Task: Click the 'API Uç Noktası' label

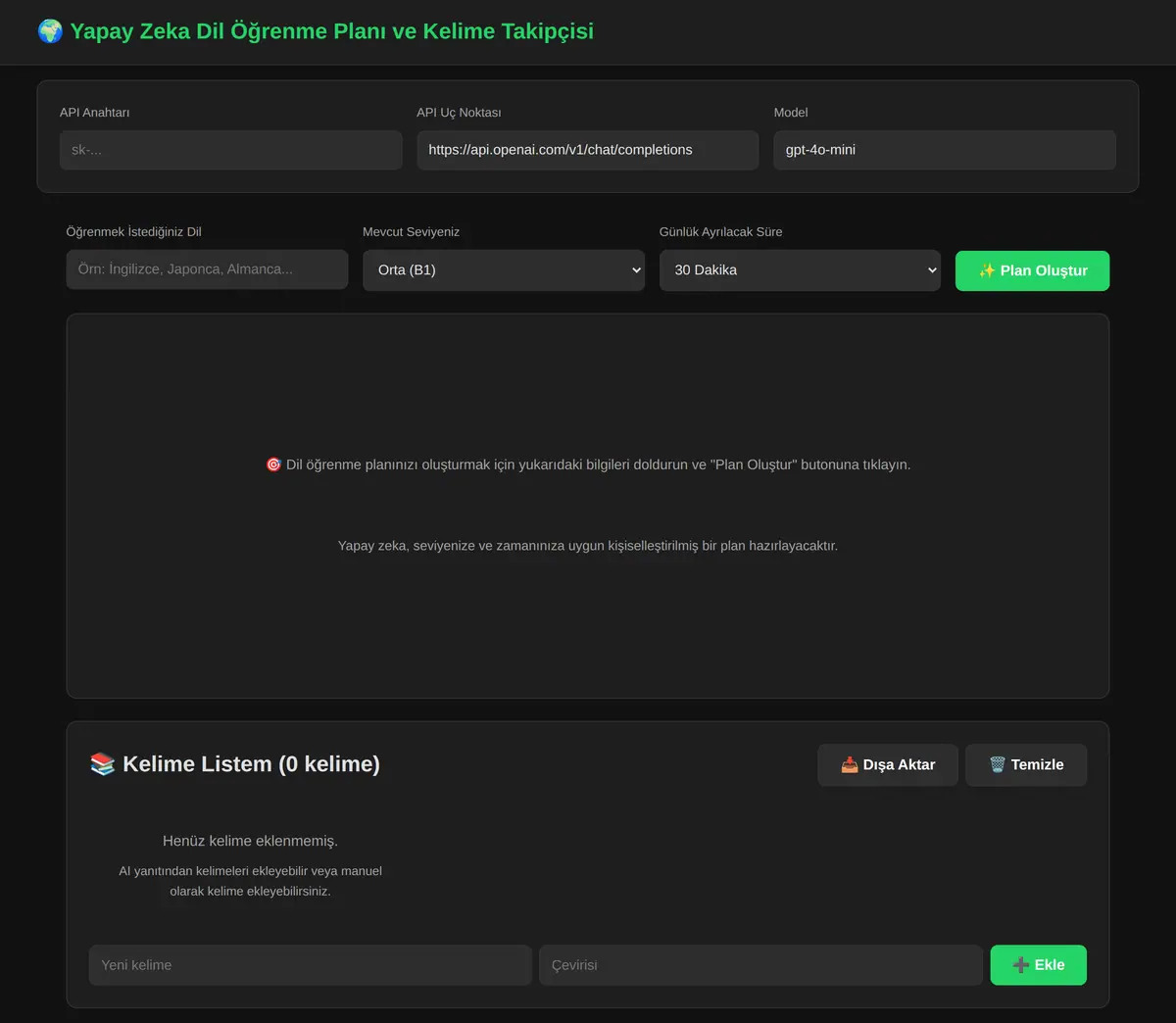Action: [x=459, y=113]
